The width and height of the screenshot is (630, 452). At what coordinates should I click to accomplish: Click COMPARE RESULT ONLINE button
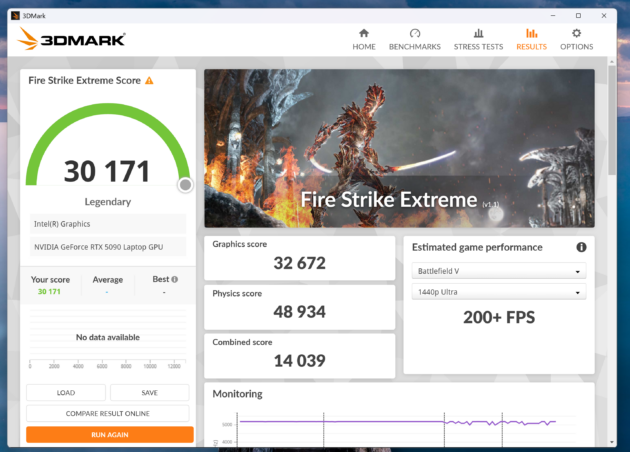[108, 413]
